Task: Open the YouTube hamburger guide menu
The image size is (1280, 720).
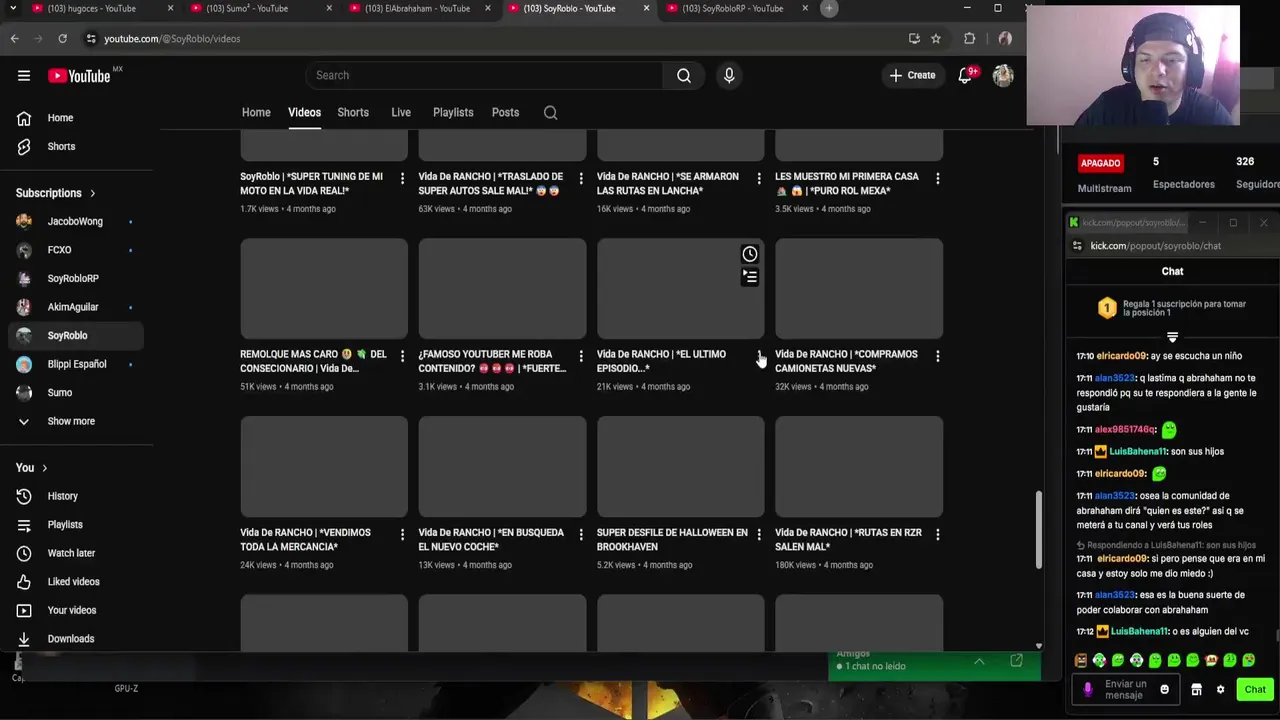Action: tap(24, 75)
